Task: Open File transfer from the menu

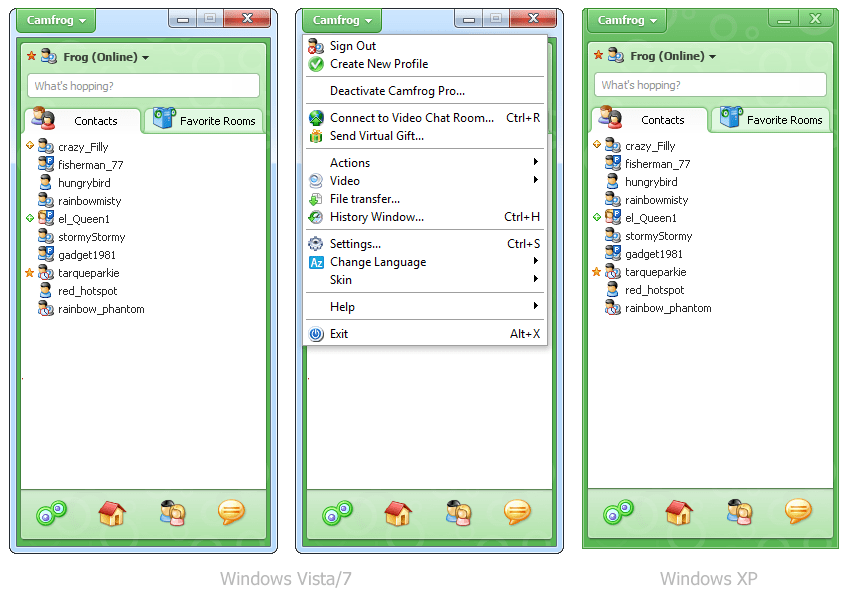Action: [x=426, y=199]
